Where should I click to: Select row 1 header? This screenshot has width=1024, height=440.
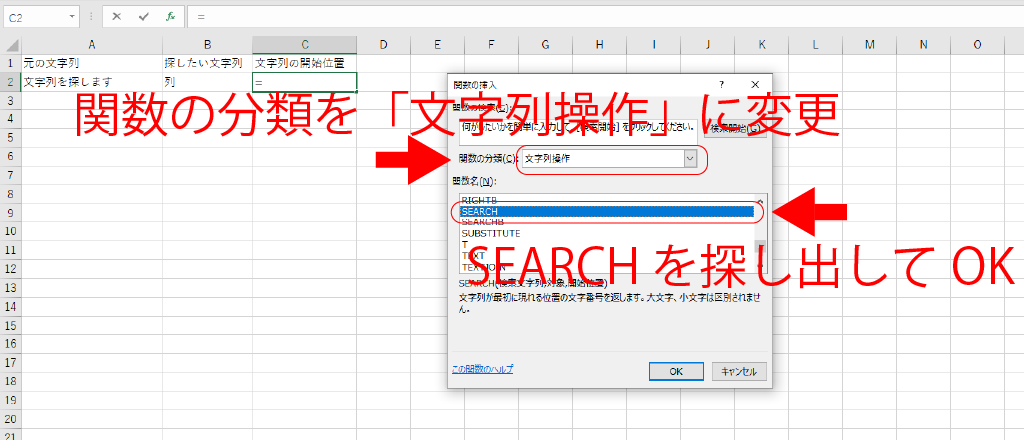11,62
